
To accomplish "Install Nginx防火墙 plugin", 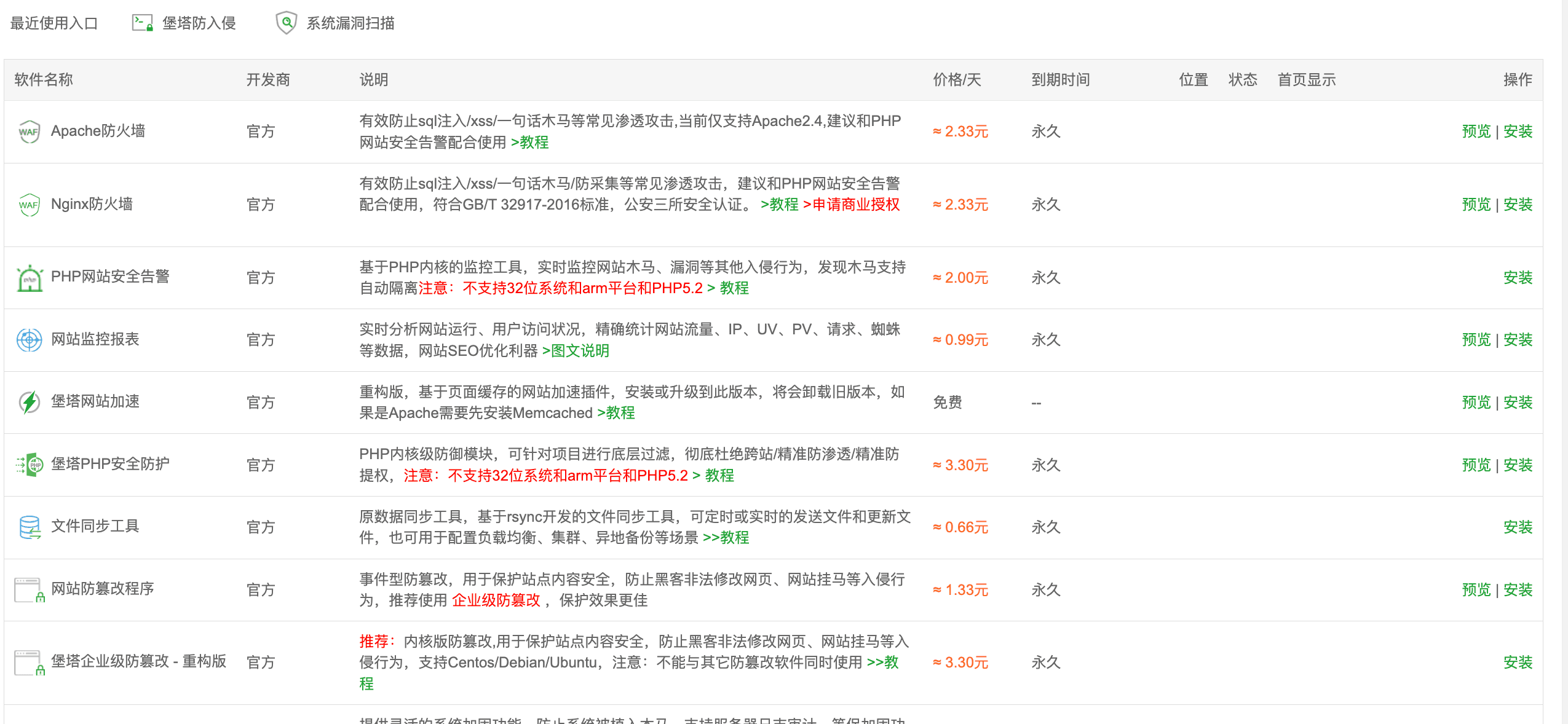I will pyautogui.click(x=1518, y=205).
